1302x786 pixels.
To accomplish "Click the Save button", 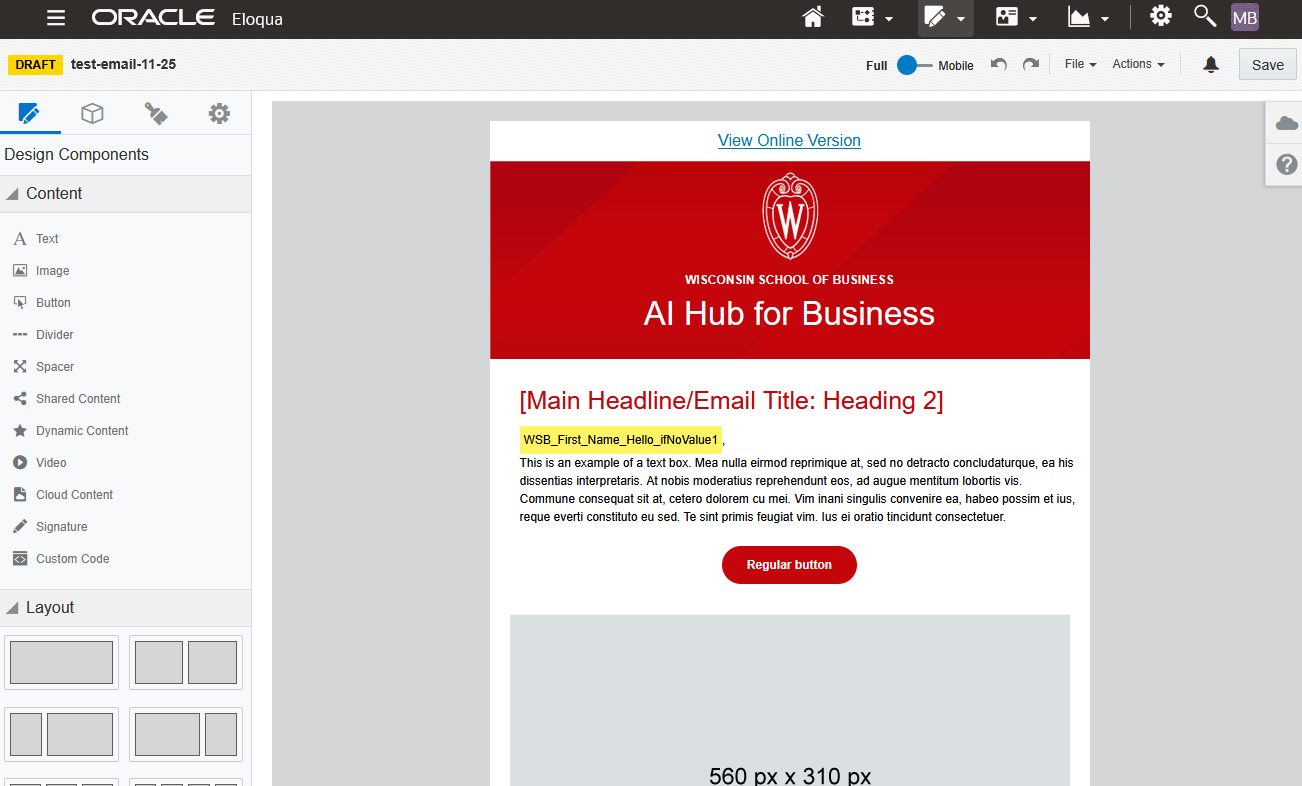I will 1267,65.
